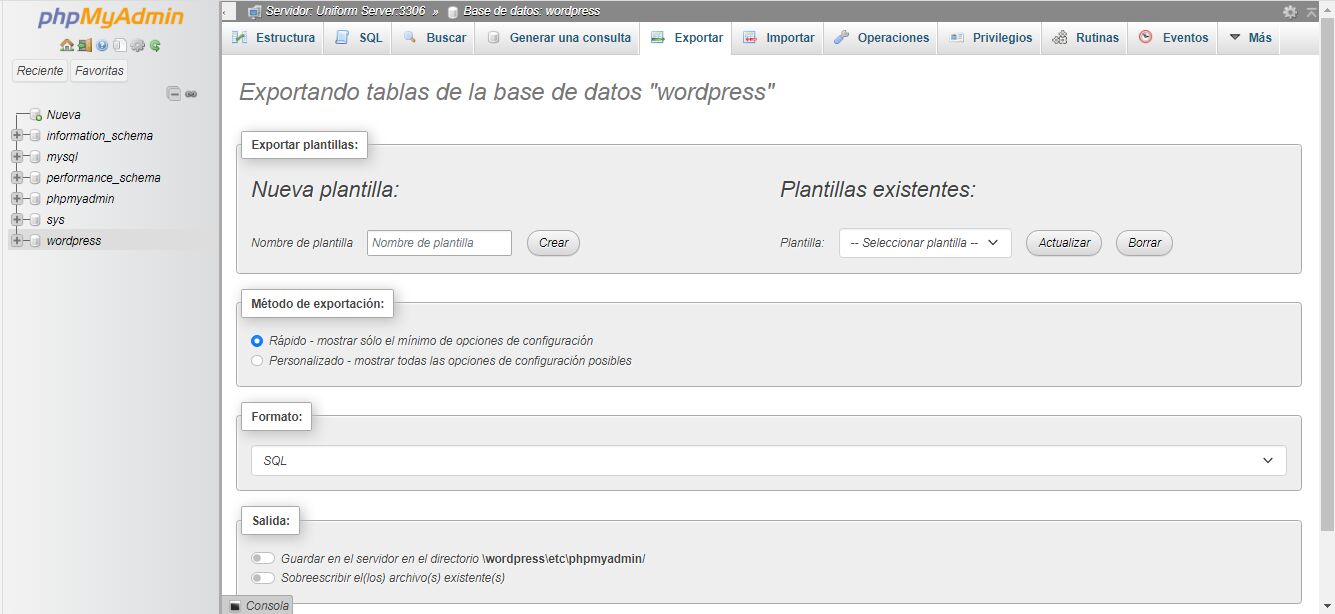Viewport: 1335px width, 614px height.
Task: Click the Borrar template button
Action: [1143, 242]
